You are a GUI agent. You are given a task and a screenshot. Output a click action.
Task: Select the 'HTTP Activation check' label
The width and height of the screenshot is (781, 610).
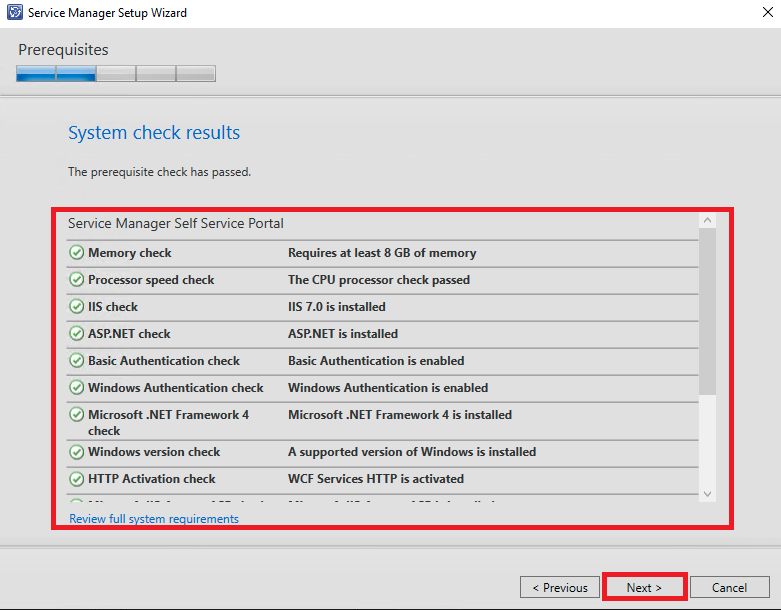(151, 479)
